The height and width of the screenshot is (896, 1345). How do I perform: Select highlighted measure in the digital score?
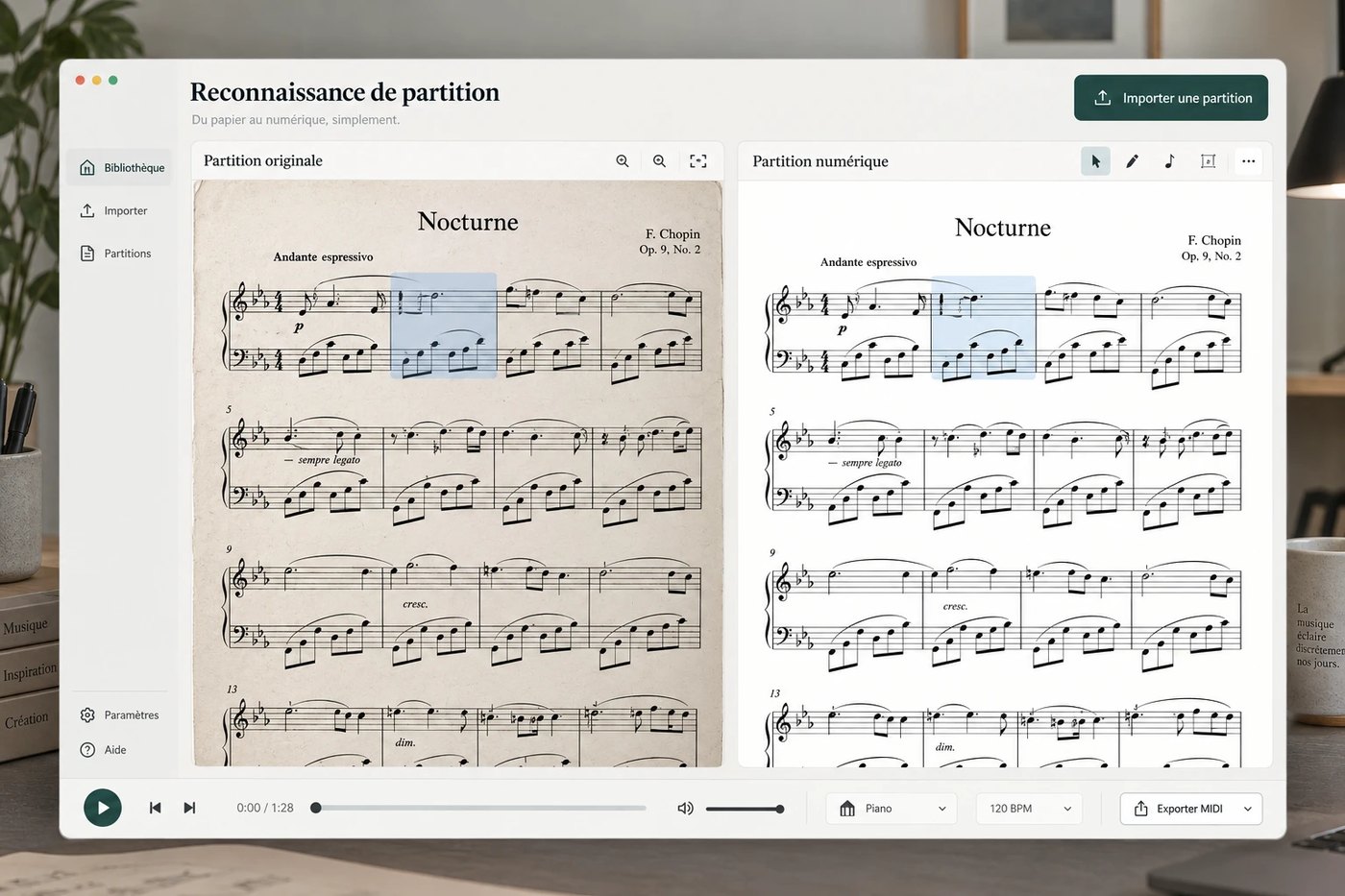(984, 327)
